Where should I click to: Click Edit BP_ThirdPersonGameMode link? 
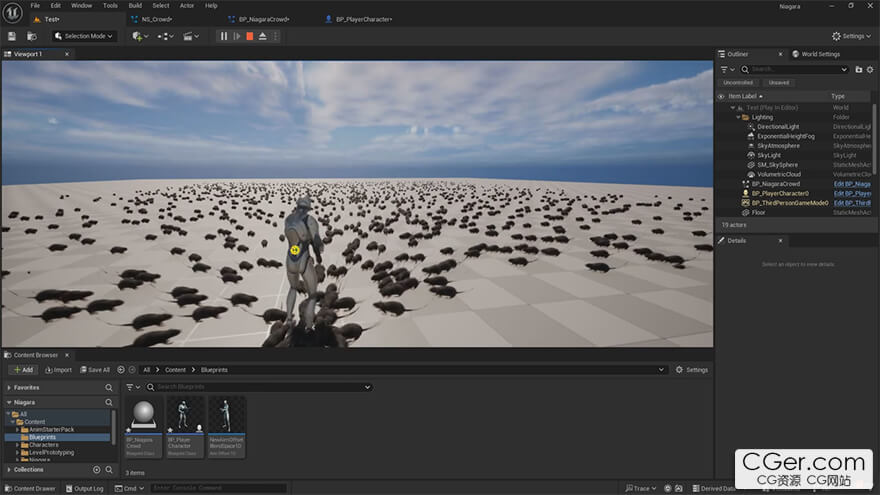click(x=852, y=203)
